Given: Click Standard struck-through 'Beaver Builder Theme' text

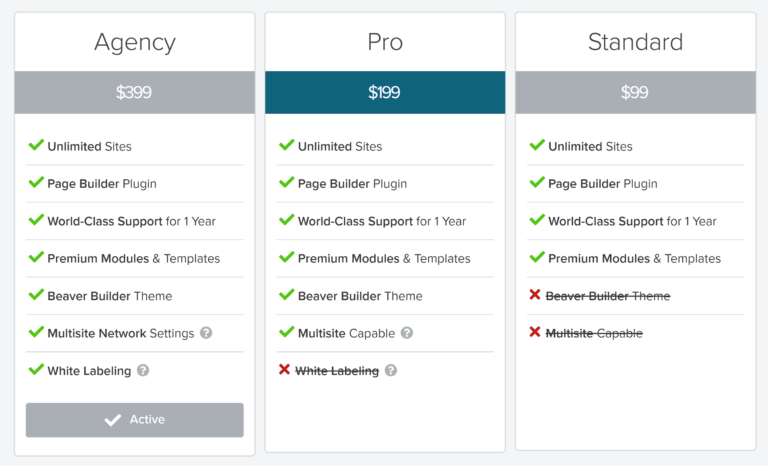Looking at the screenshot, I should [608, 296].
